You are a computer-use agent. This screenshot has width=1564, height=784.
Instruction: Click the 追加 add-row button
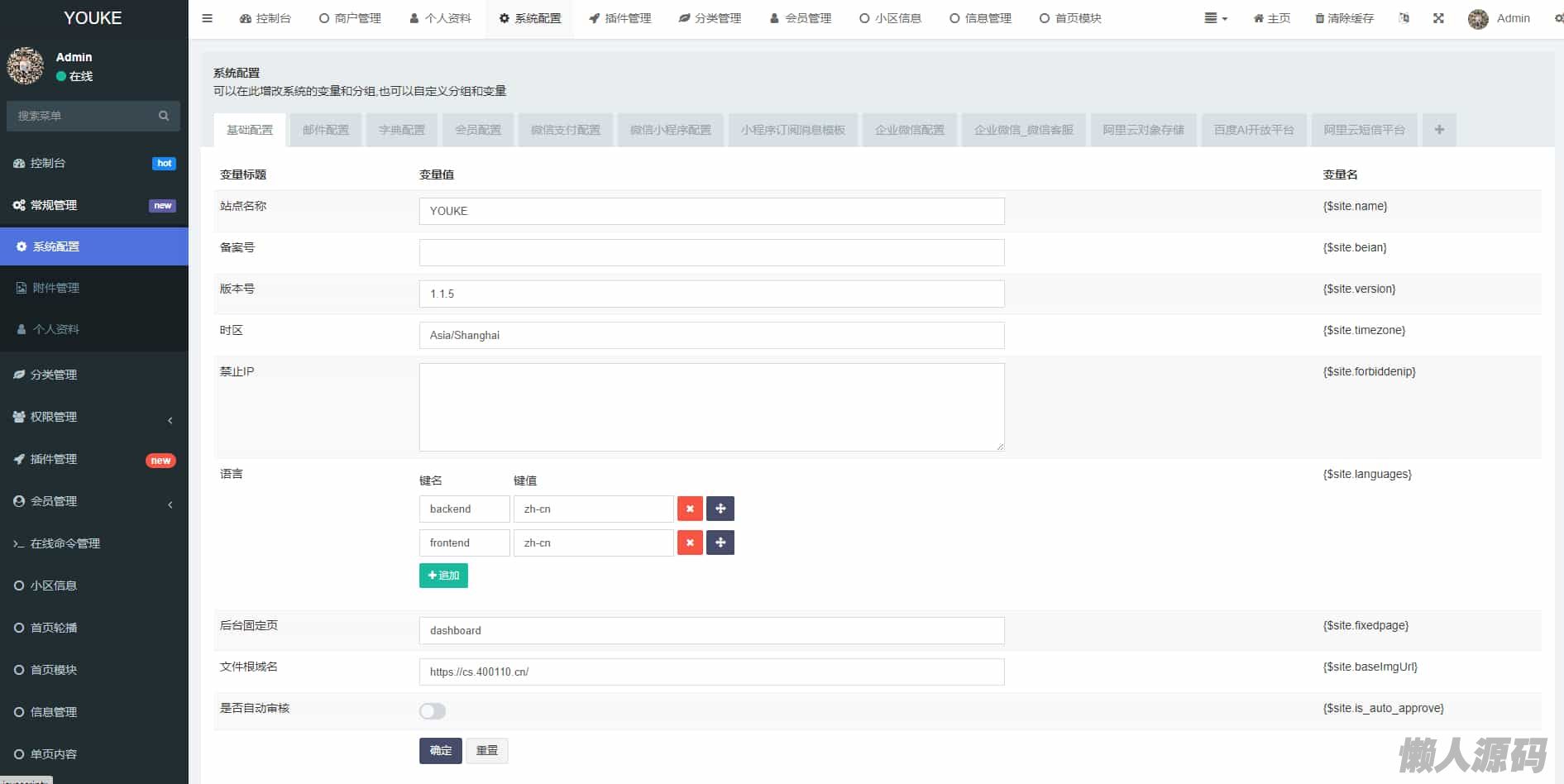pyautogui.click(x=443, y=576)
